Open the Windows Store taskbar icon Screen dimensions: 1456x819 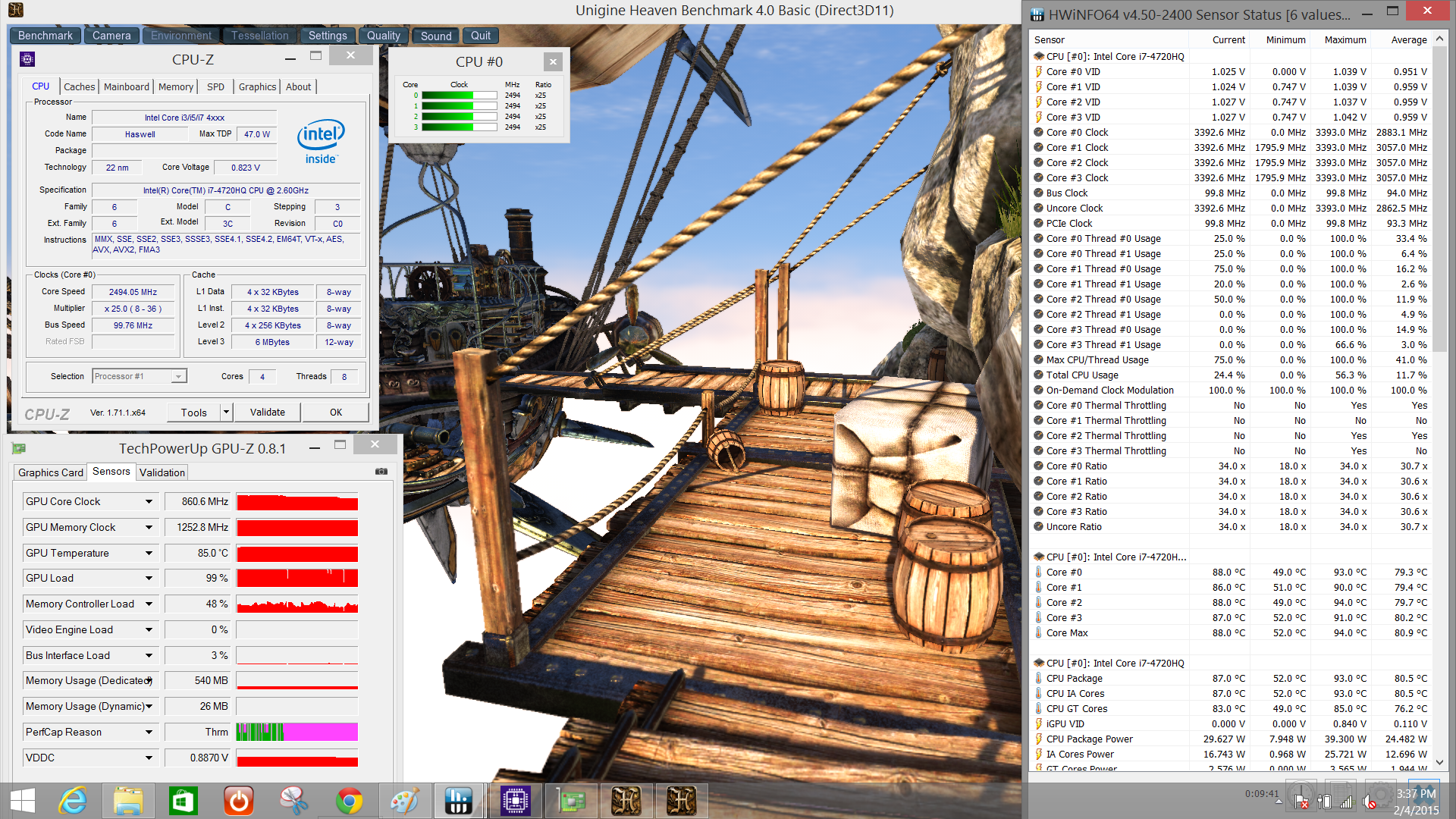(x=184, y=801)
